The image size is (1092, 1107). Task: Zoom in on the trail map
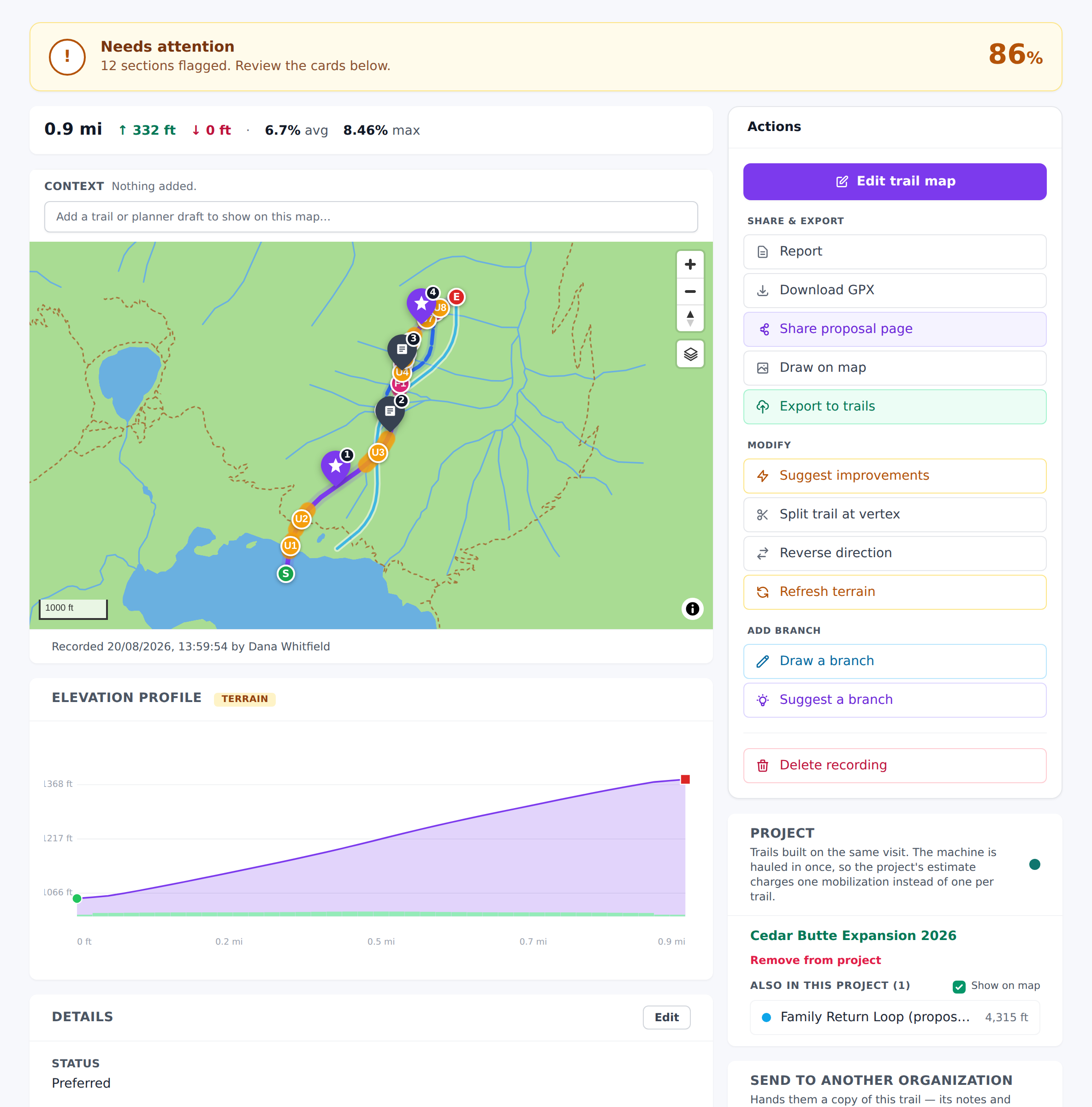coord(690,264)
